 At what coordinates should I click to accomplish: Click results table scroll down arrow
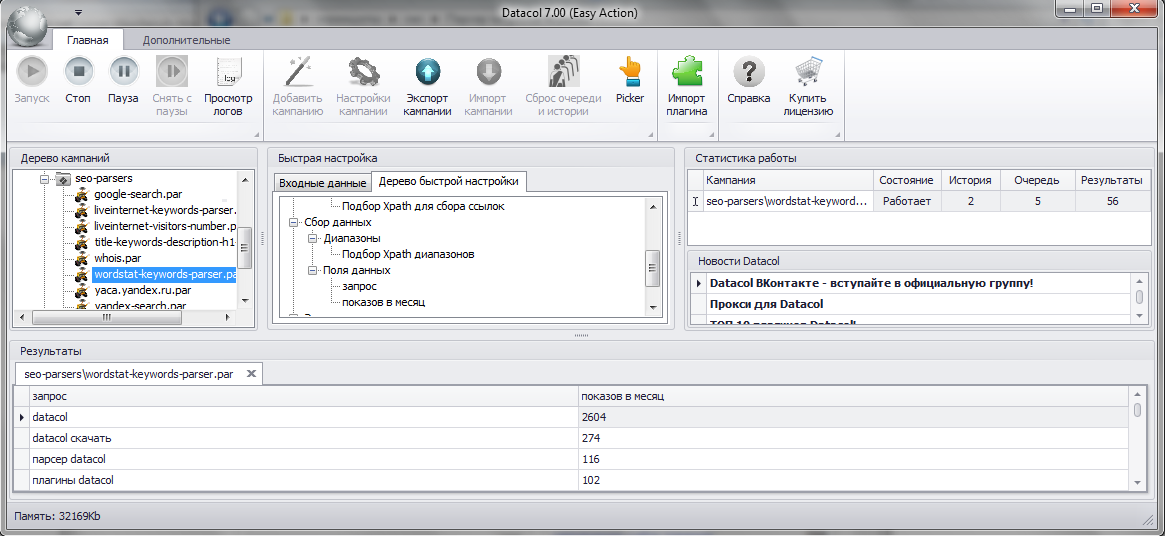click(1138, 482)
